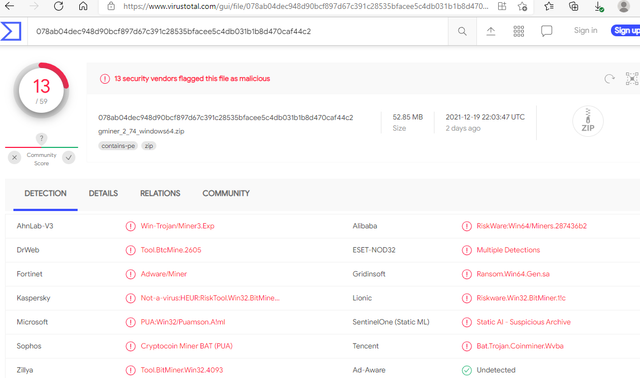Click Ransom.Win64.Gen.sa Gridinsoft result

click(x=513, y=274)
